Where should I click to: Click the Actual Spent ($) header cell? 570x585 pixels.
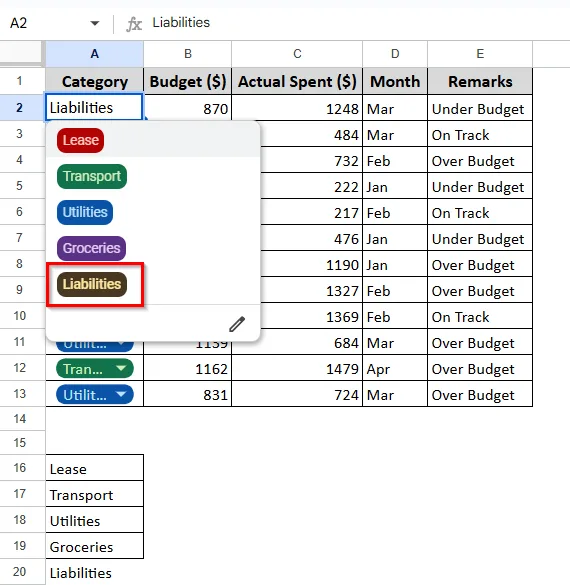click(297, 81)
